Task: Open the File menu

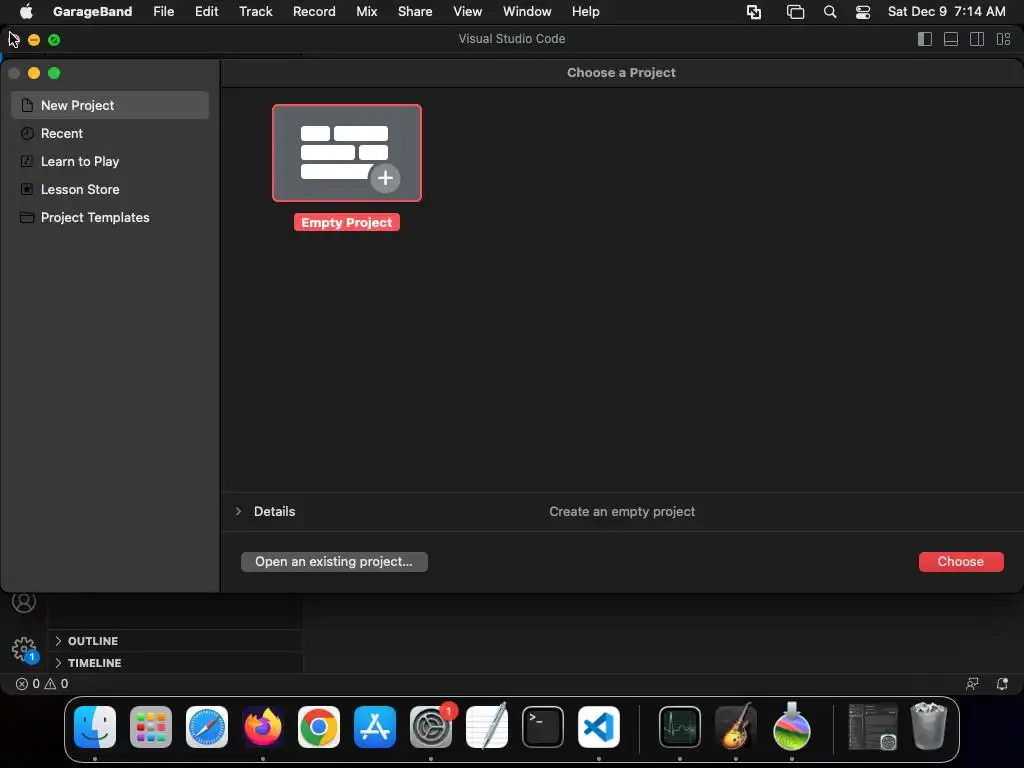Action: pyautogui.click(x=163, y=11)
